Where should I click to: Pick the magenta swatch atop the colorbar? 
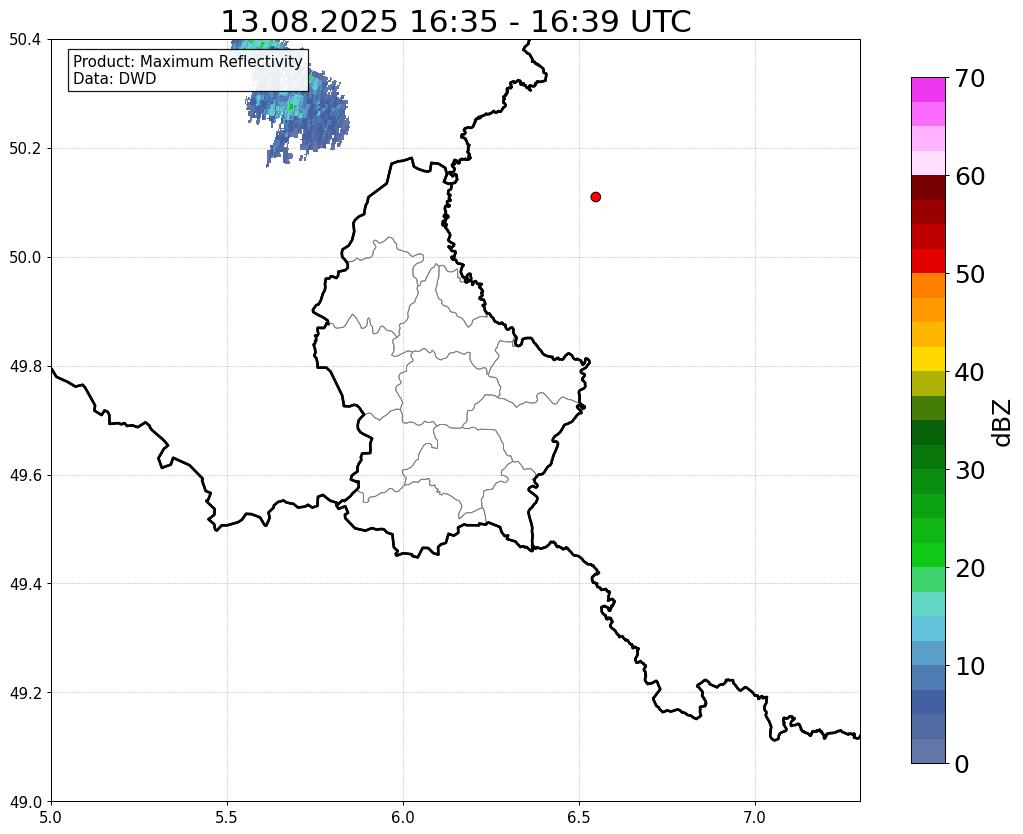click(928, 90)
